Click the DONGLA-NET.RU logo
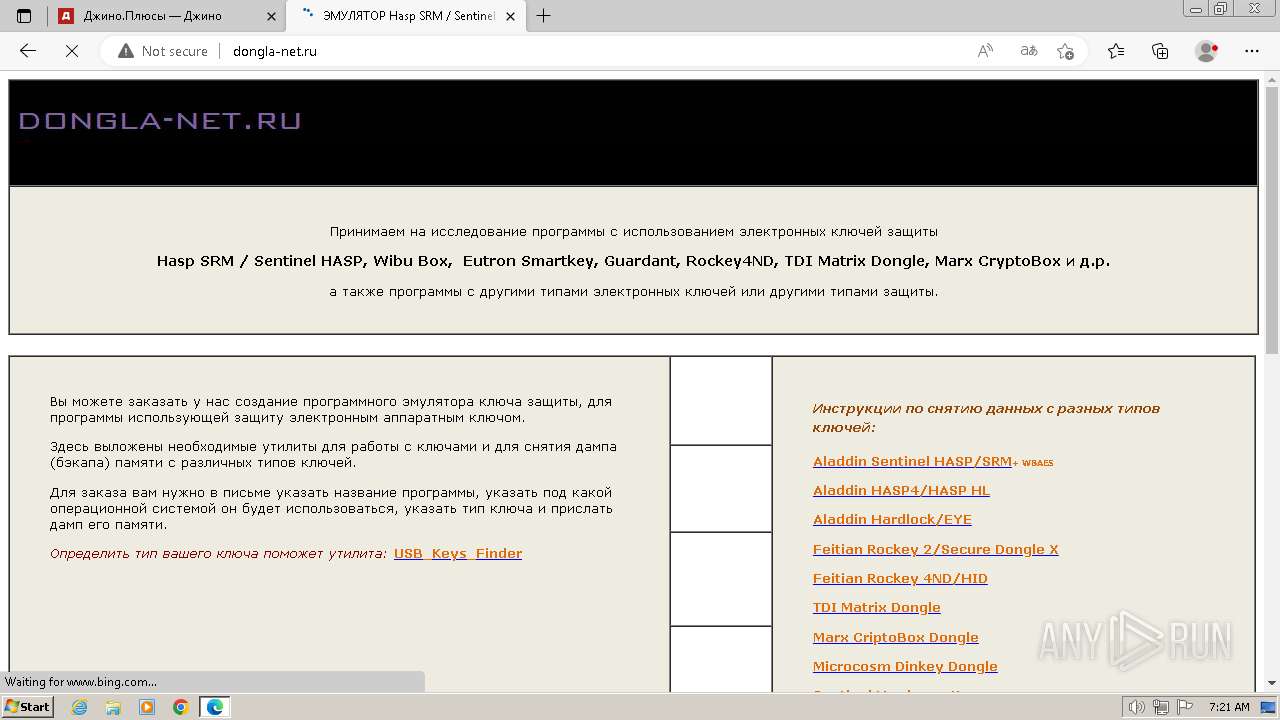The height and width of the screenshot is (720, 1280). tap(160, 121)
